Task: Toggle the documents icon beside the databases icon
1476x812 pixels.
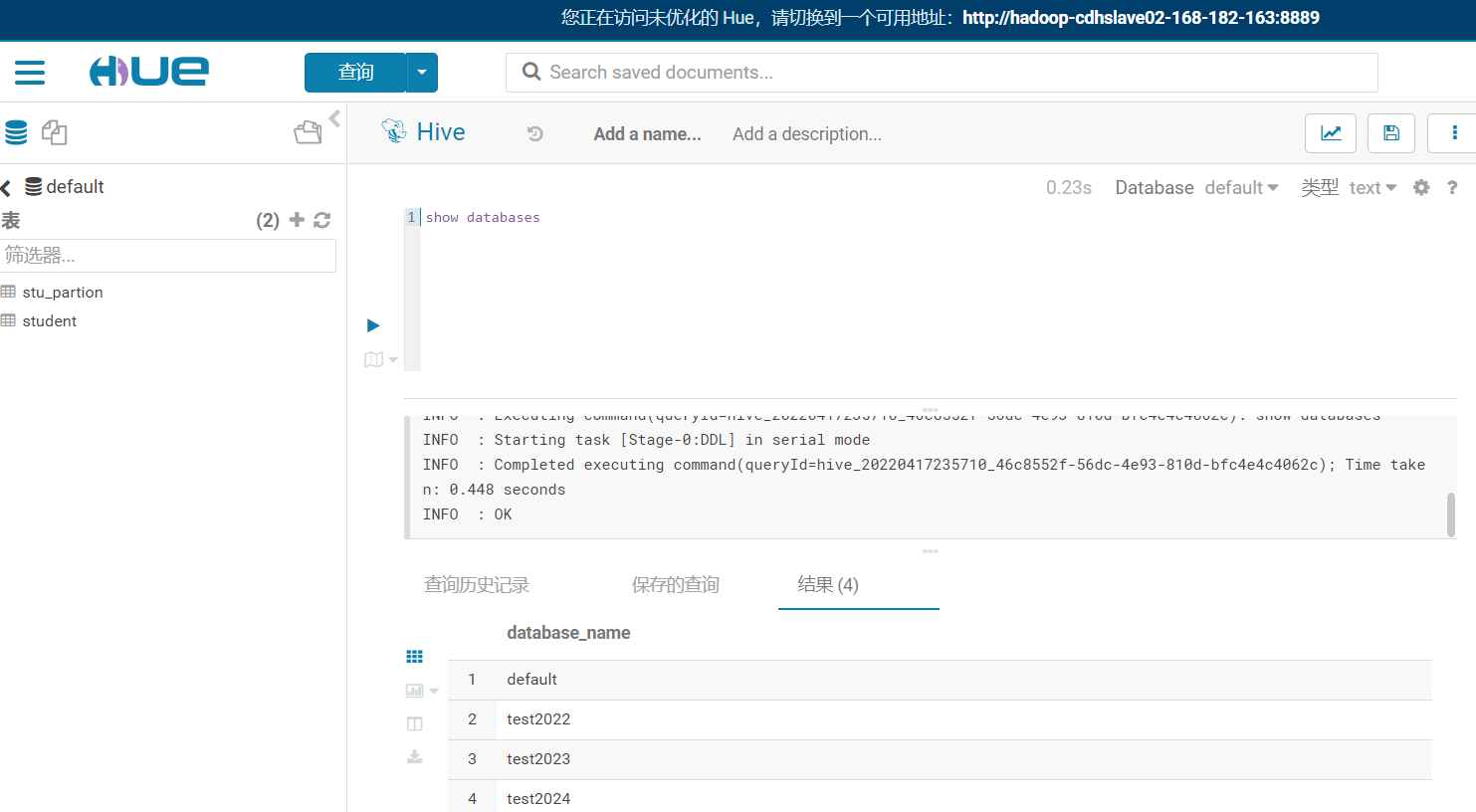Action: [54, 131]
